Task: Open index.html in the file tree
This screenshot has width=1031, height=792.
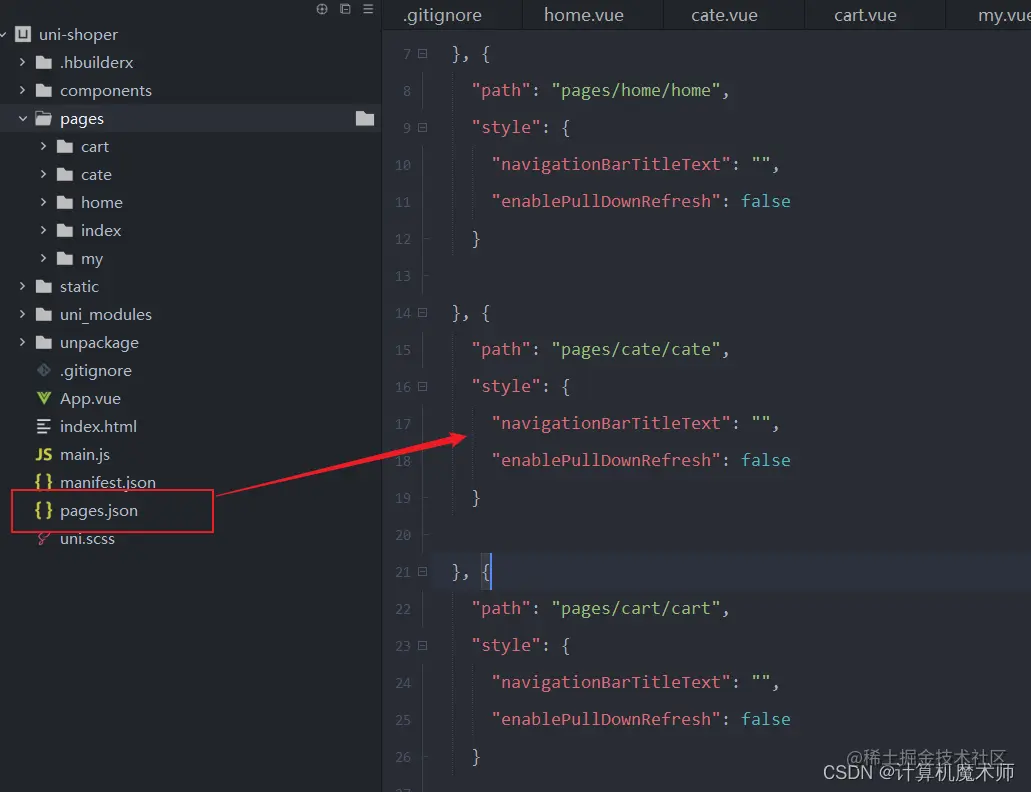Action: pyautogui.click(x=98, y=427)
